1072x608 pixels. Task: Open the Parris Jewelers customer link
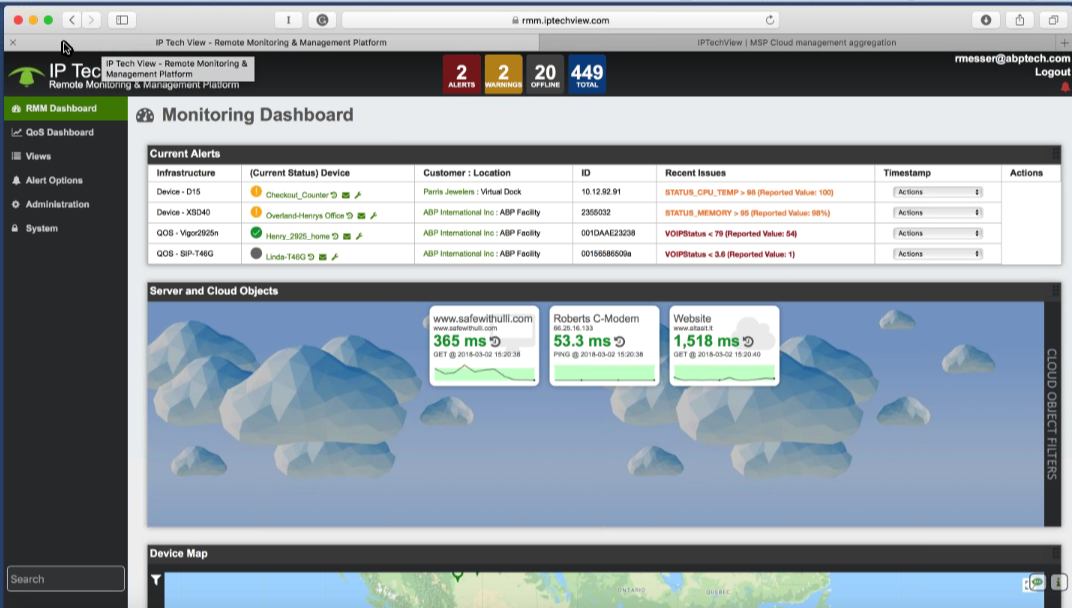click(448, 192)
